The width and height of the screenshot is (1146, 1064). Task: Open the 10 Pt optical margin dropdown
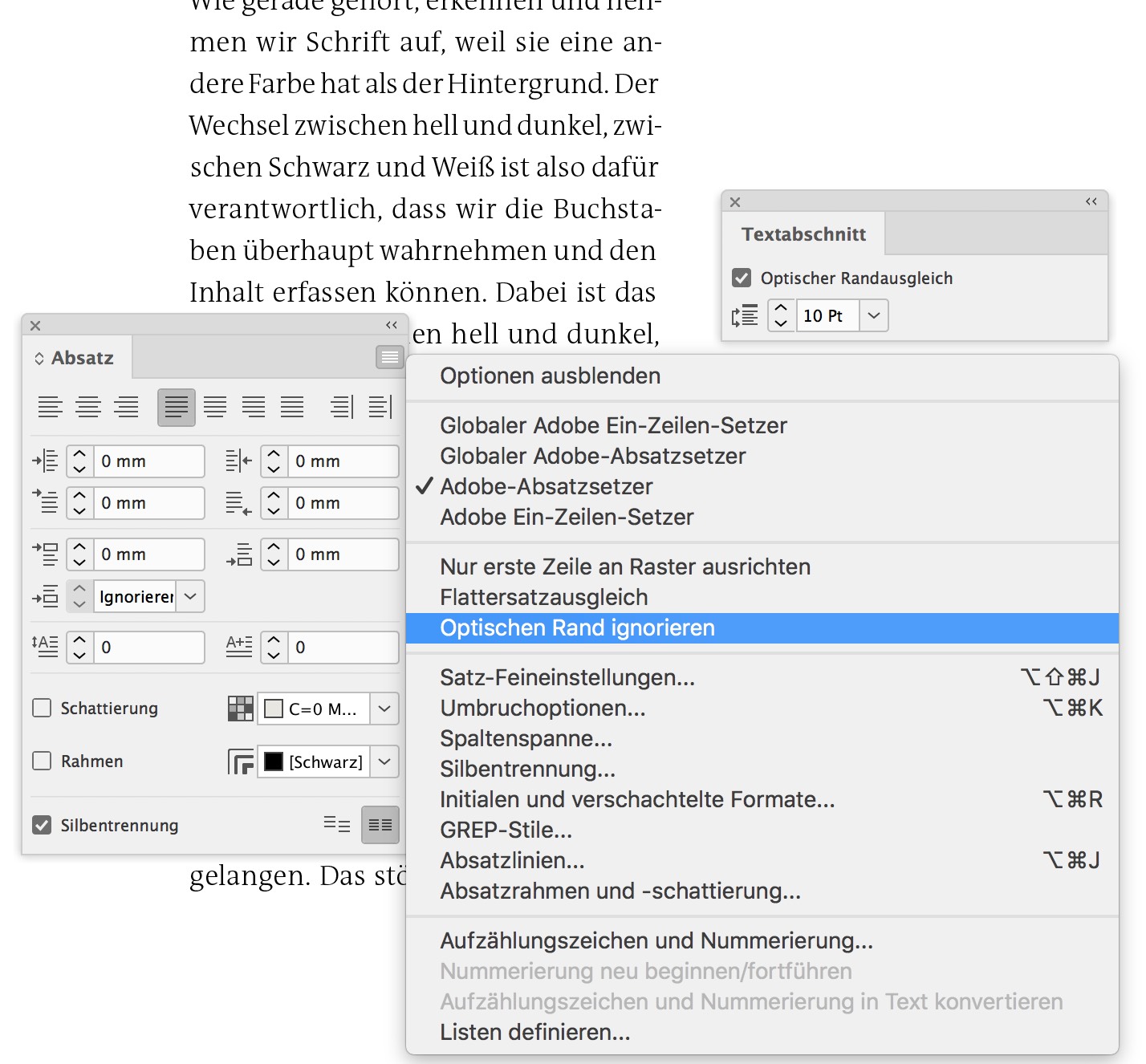click(x=874, y=315)
